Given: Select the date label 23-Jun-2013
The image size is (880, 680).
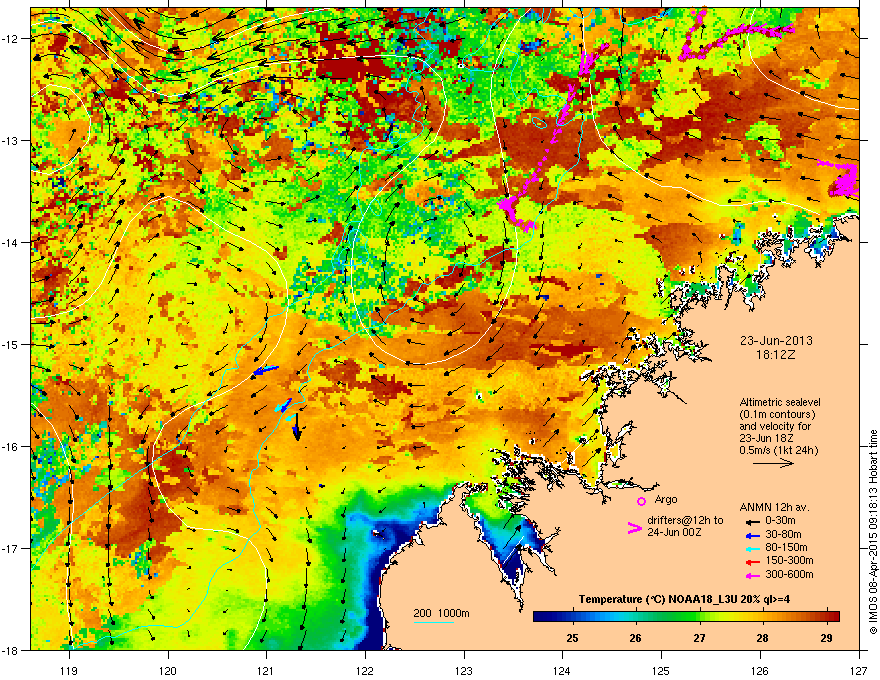Looking at the screenshot, I should (x=776, y=341).
